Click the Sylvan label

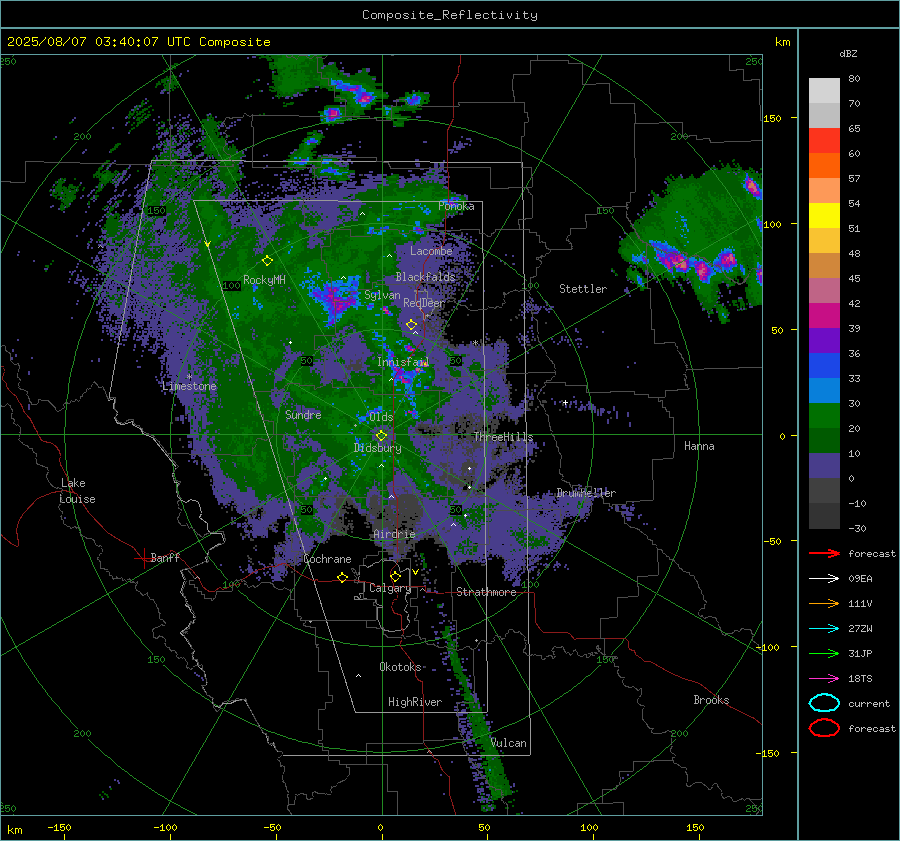point(382,295)
